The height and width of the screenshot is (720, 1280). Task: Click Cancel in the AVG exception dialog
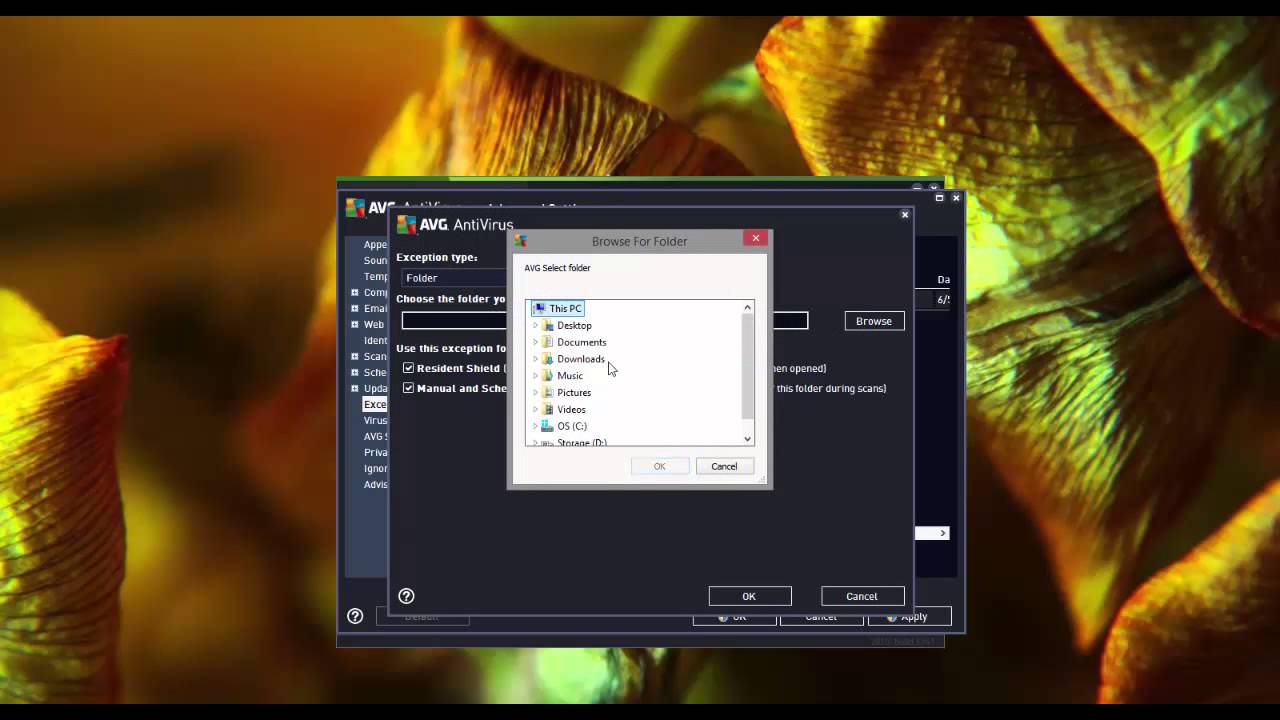click(862, 596)
